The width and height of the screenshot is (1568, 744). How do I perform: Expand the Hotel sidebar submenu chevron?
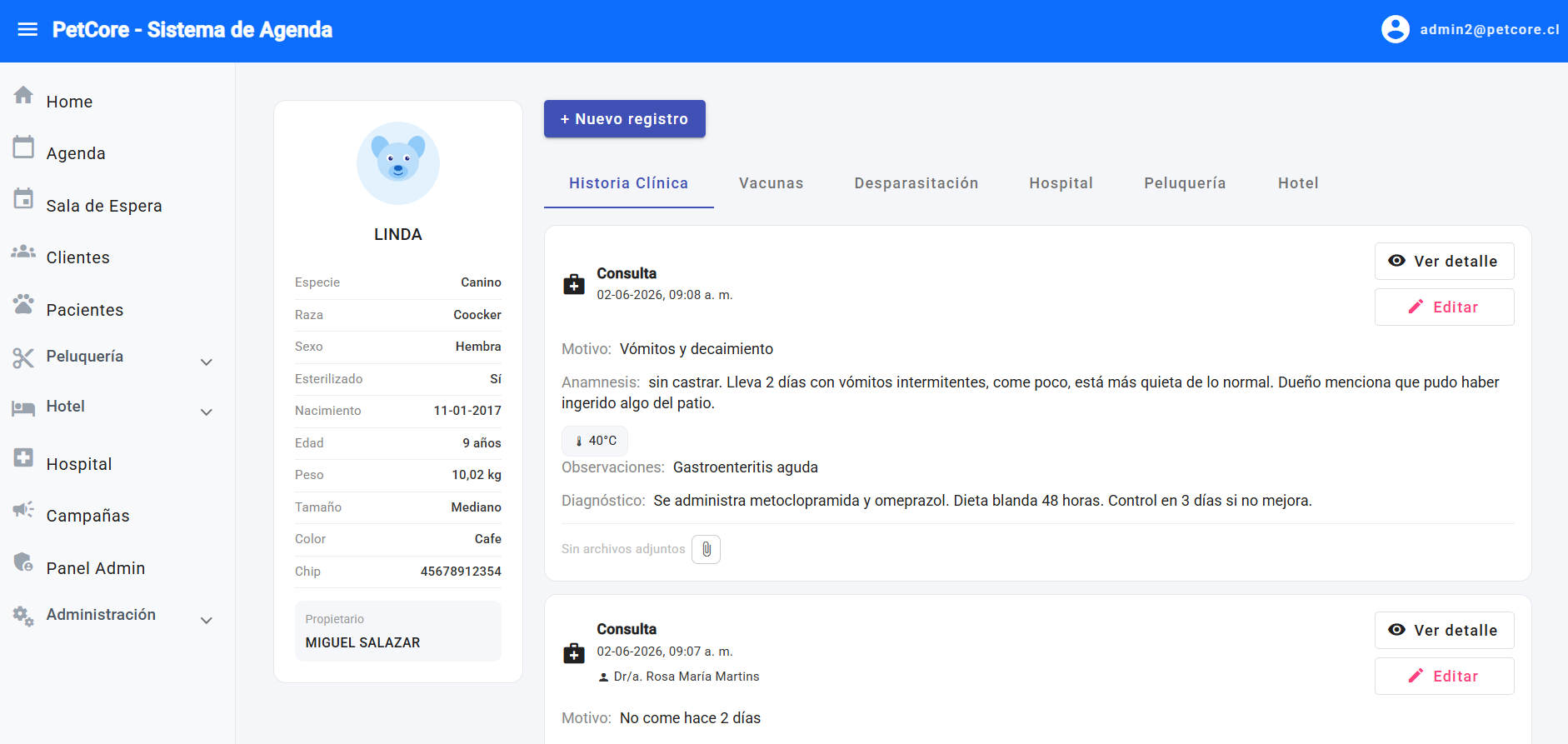pyautogui.click(x=207, y=412)
